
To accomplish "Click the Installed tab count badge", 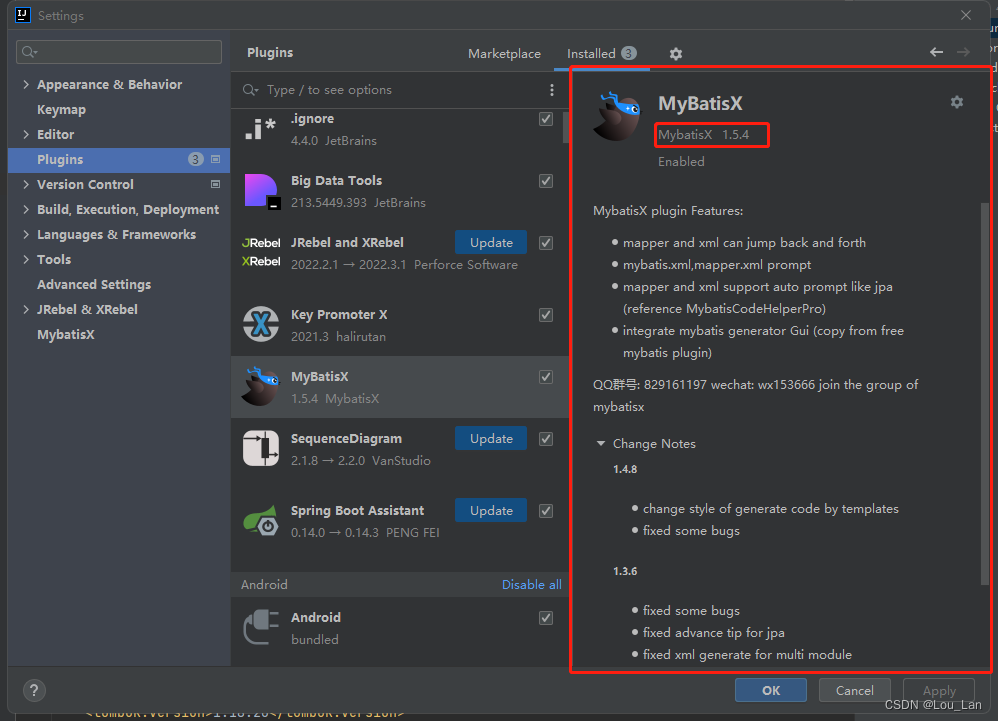I will pos(628,53).
